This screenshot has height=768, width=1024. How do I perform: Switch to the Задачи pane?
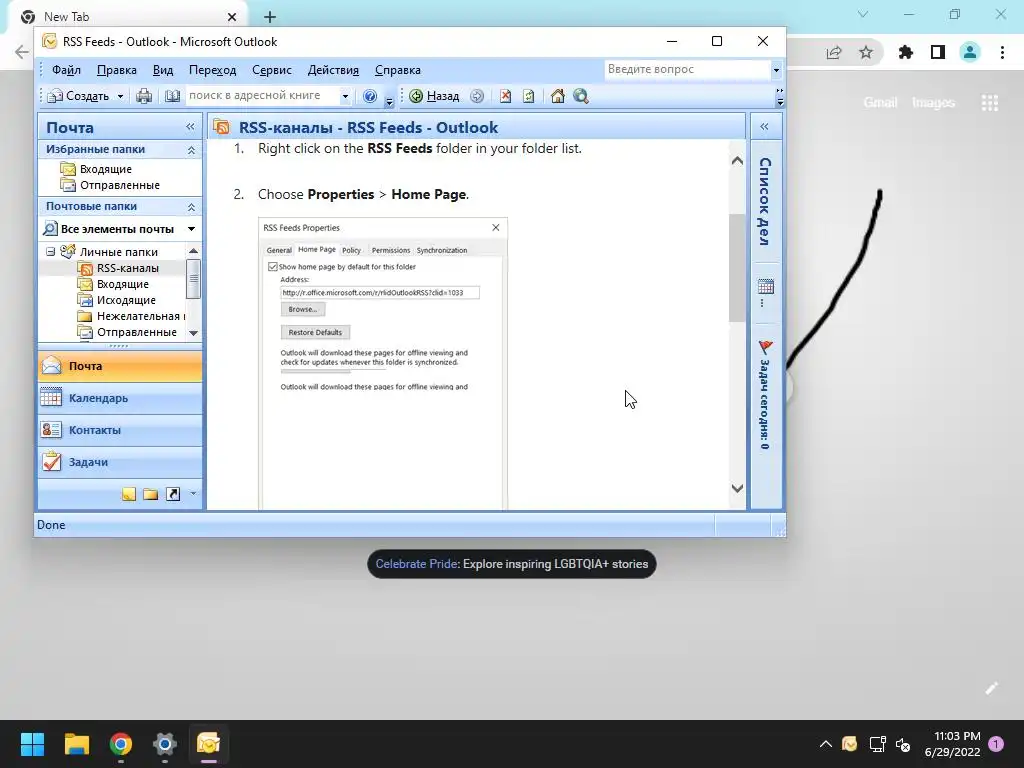pos(120,462)
